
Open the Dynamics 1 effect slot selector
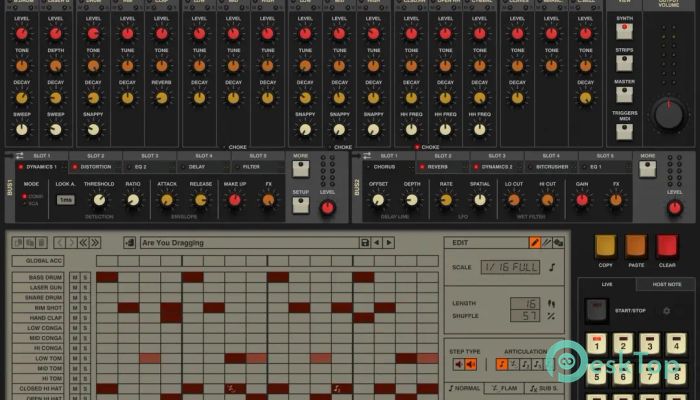coord(40,167)
